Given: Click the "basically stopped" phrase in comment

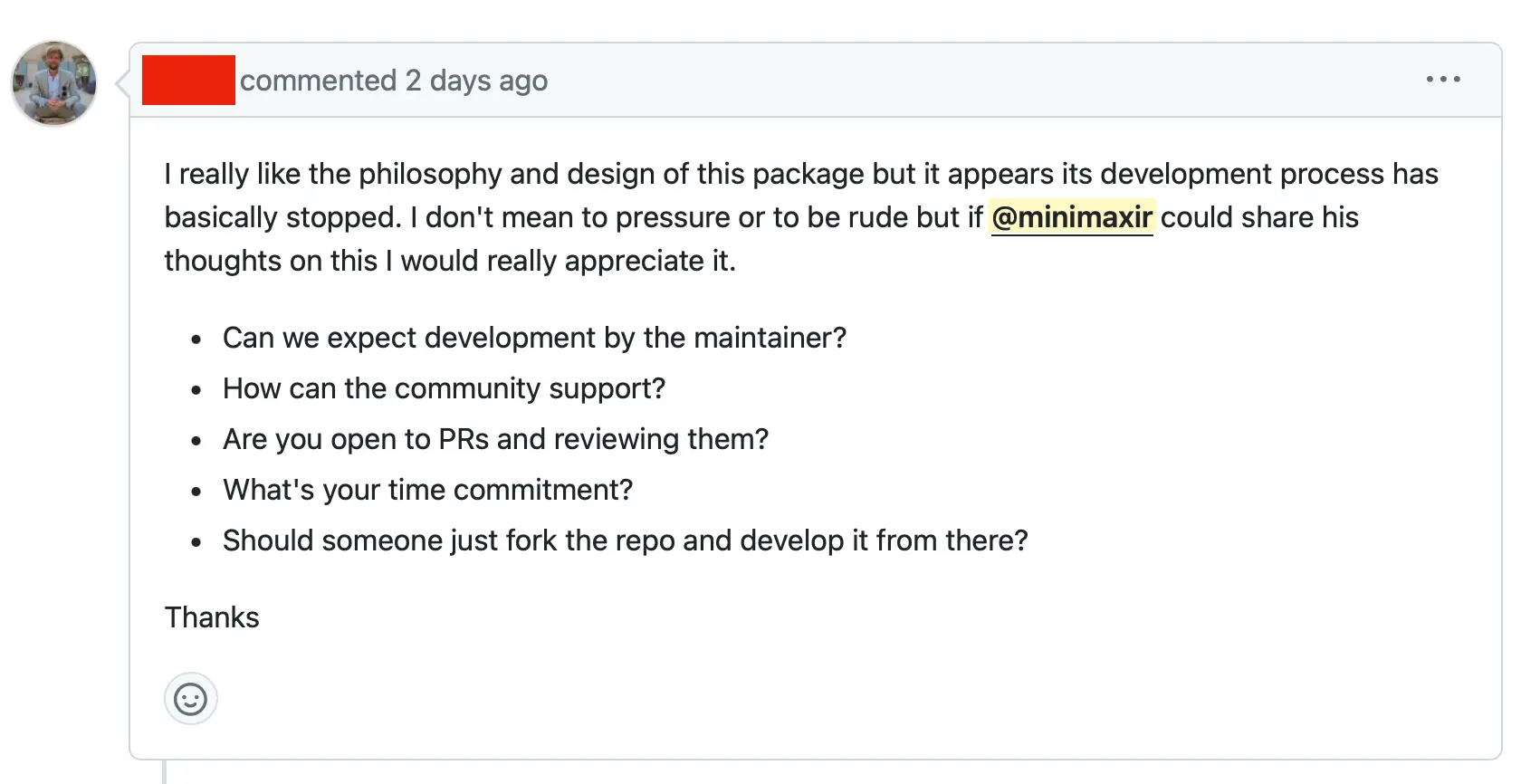Looking at the screenshot, I should (282, 217).
